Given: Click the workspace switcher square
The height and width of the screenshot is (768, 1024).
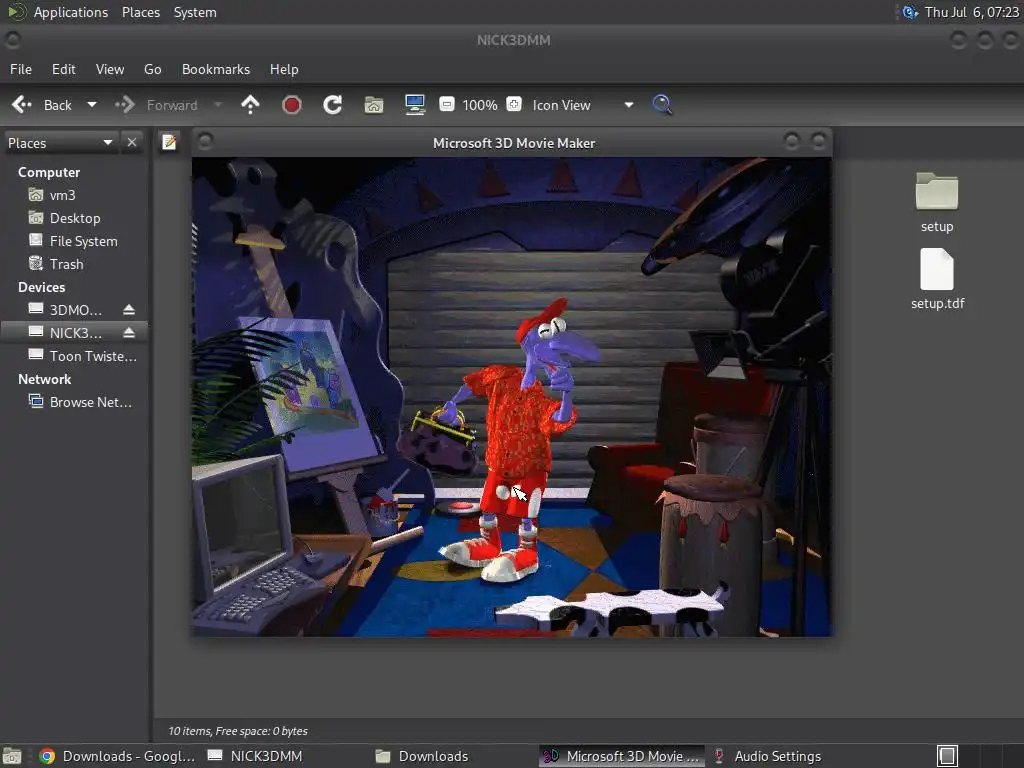Looking at the screenshot, I should click(948, 756).
